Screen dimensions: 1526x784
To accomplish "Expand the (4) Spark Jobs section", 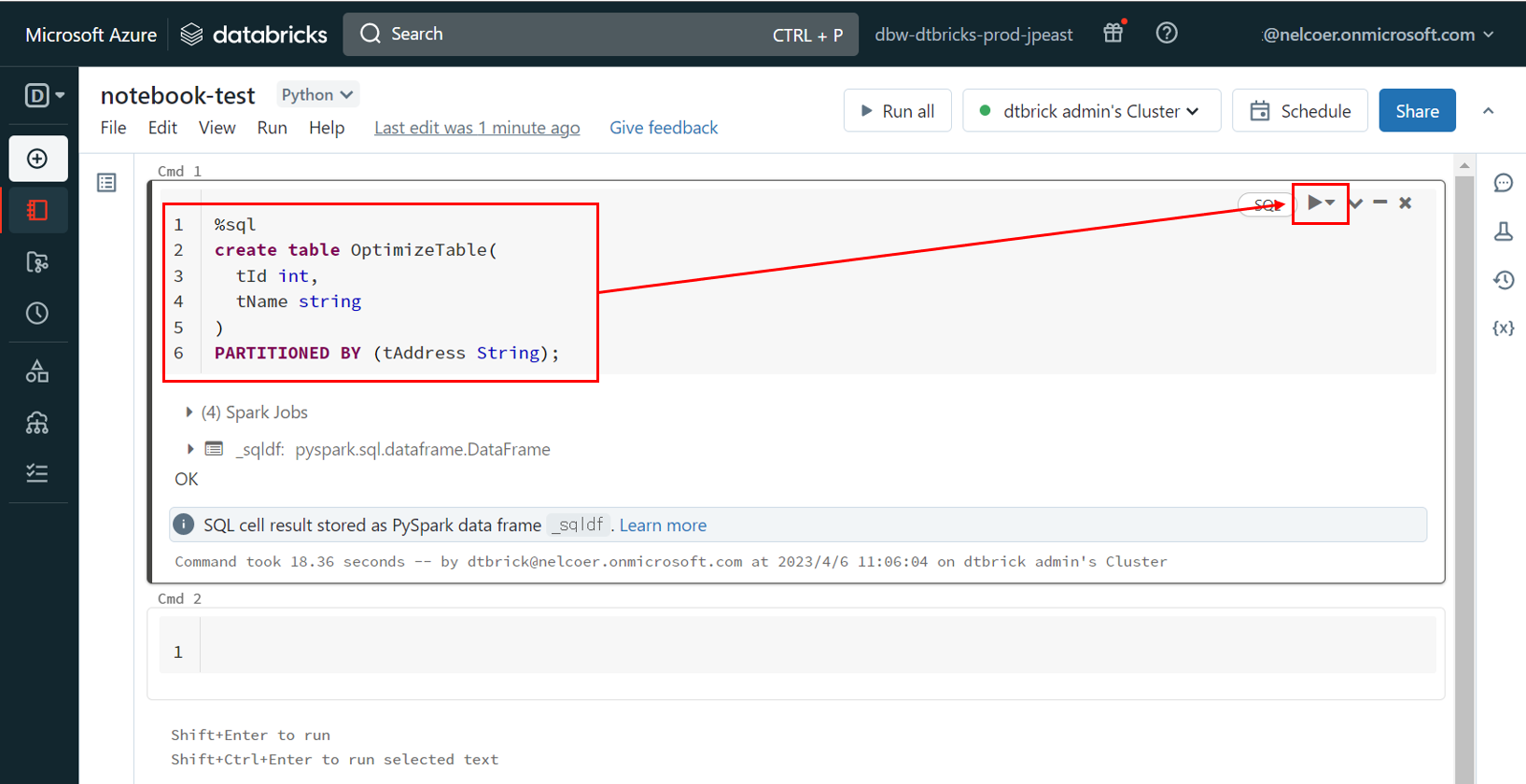I will (189, 413).
